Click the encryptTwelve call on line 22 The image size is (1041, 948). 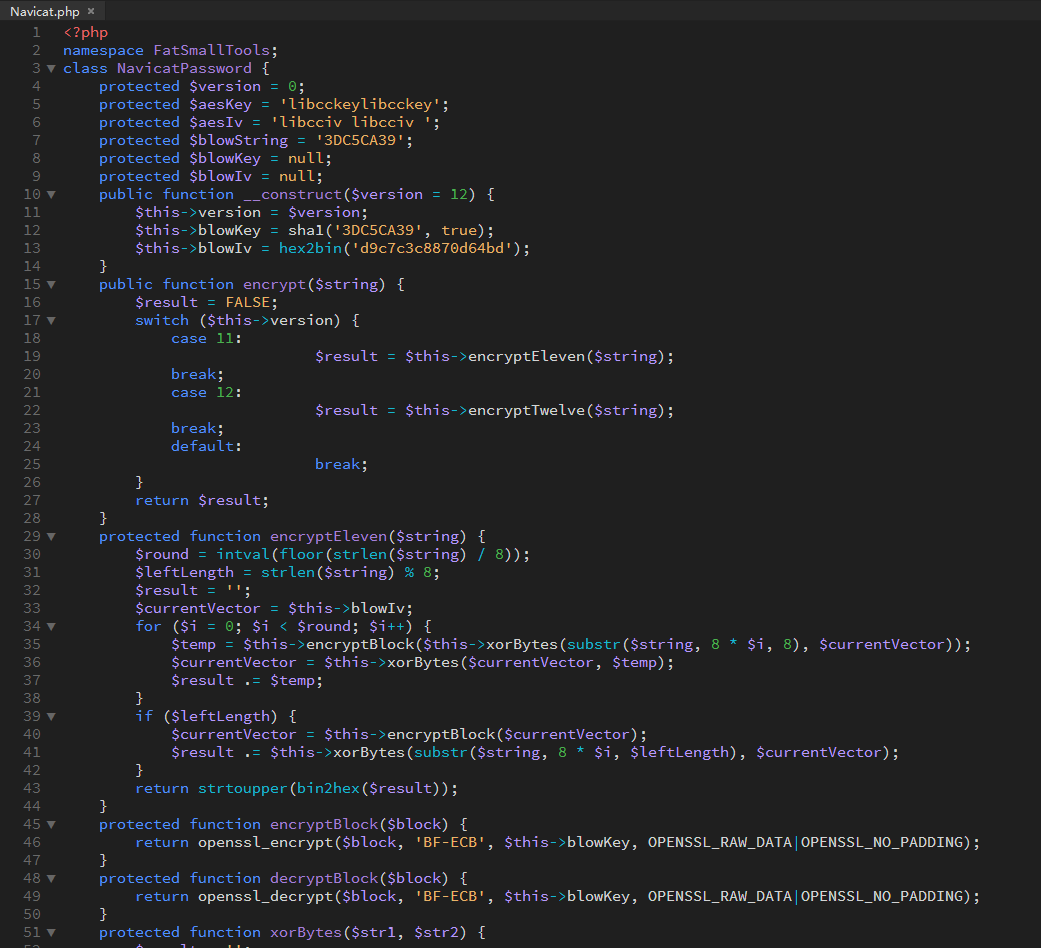pos(527,410)
